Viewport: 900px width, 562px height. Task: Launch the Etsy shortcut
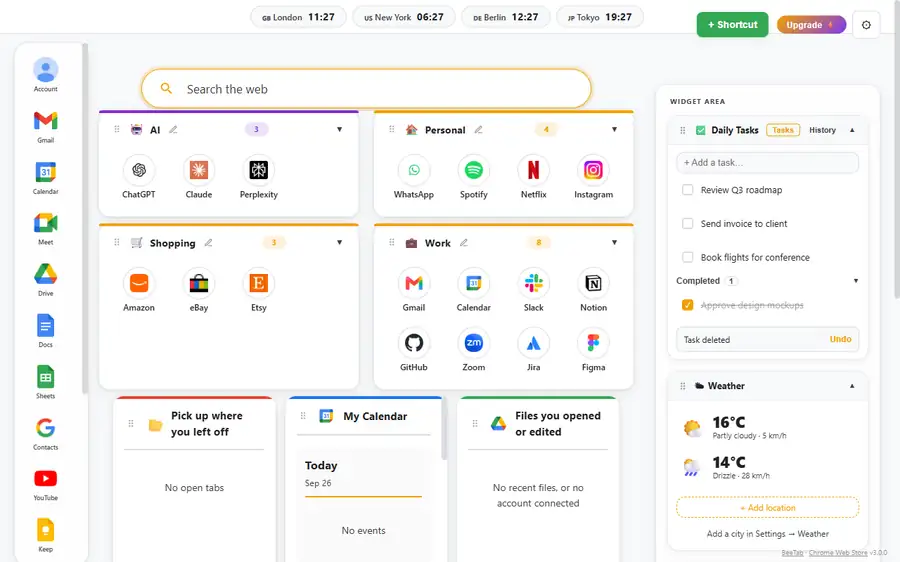click(258, 290)
